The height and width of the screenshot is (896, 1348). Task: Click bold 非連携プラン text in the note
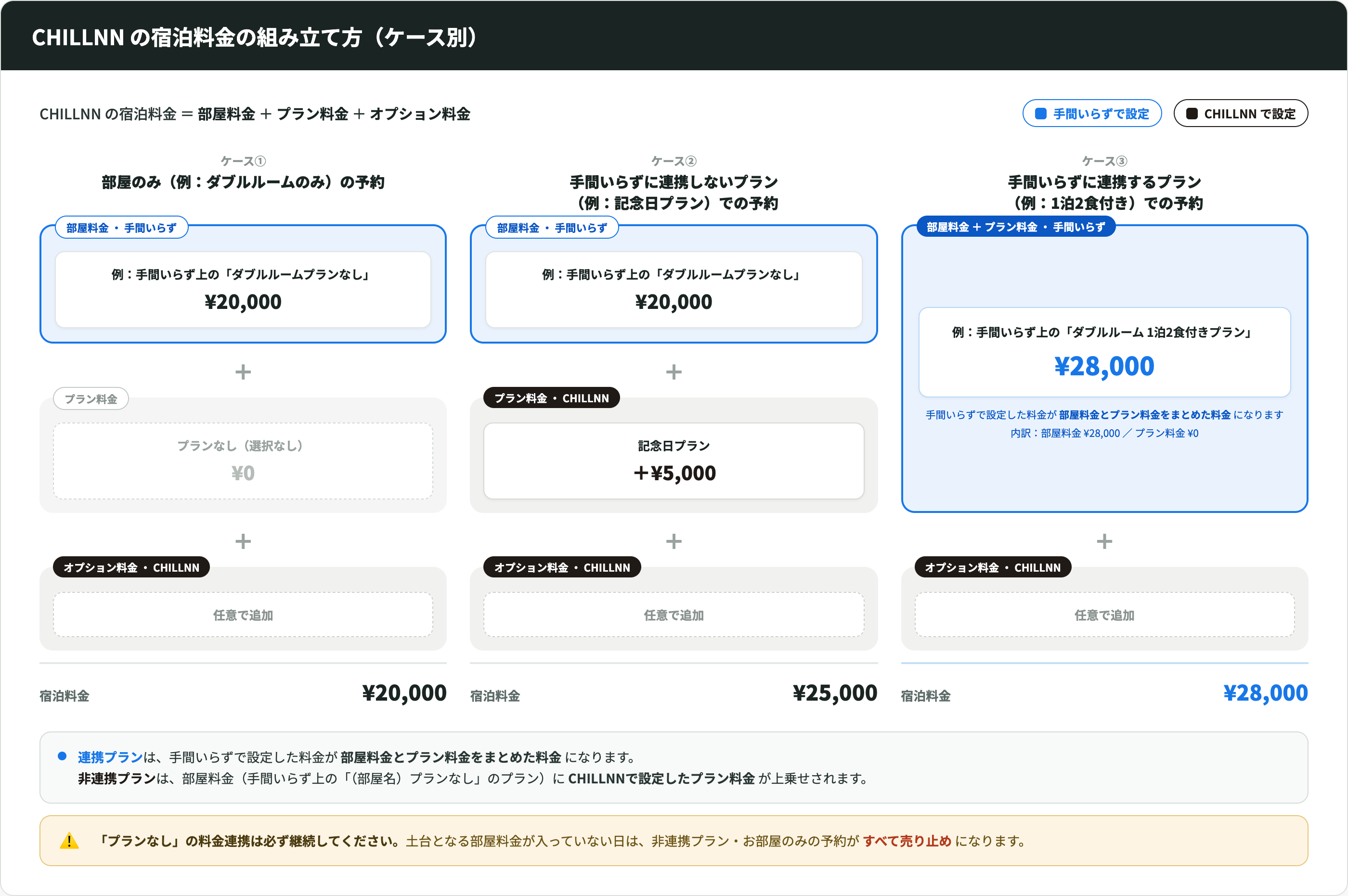click(117, 778)
